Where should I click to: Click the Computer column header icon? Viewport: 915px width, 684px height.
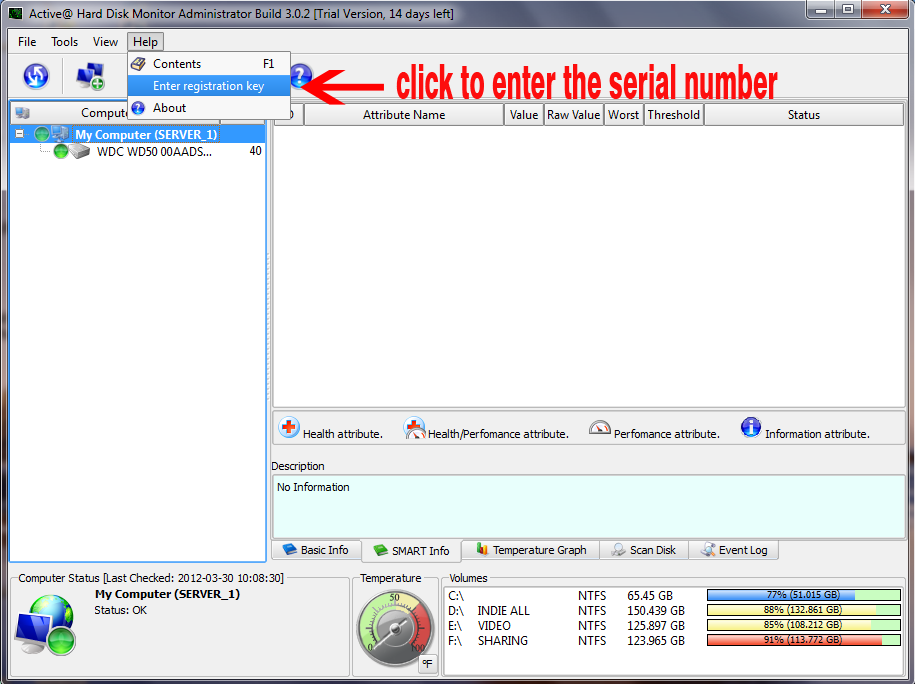[x=23, y=113]
